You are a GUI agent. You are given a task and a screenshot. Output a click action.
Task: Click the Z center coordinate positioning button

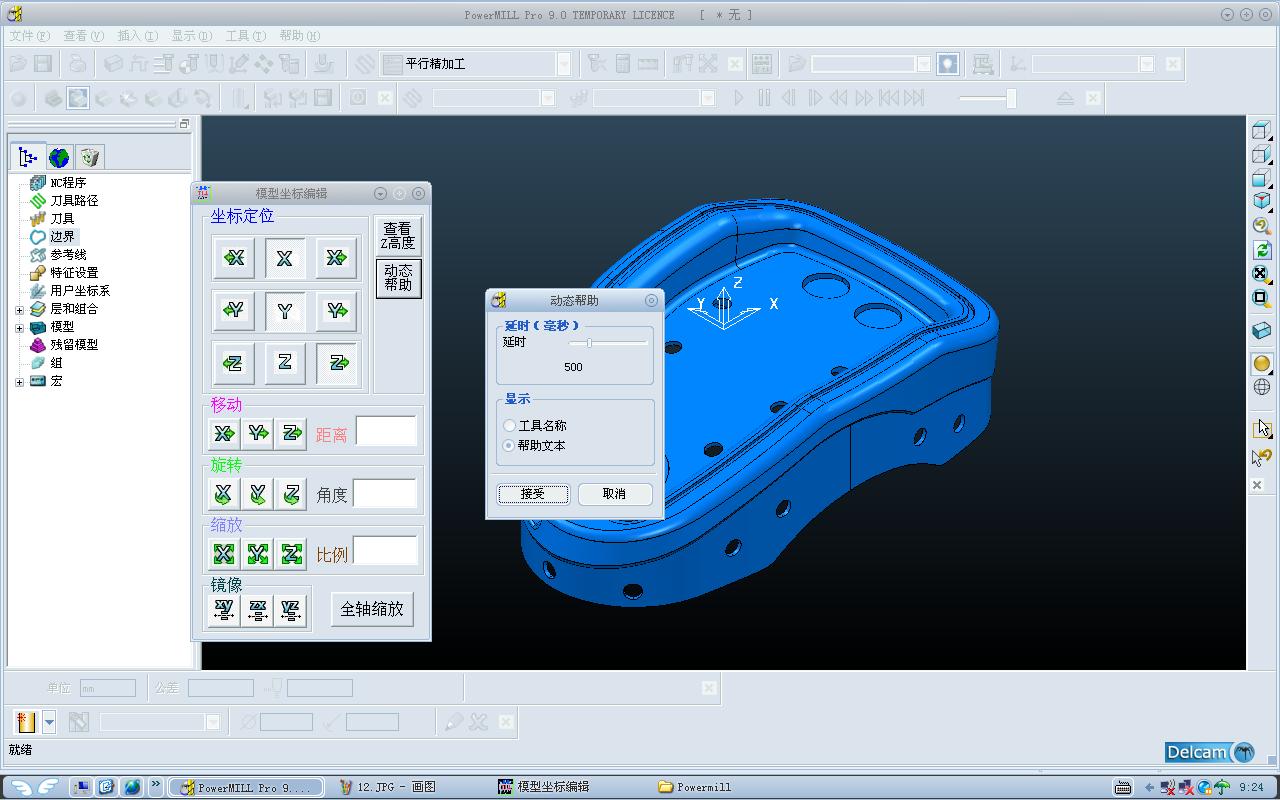pyautogui.click(x=285, y=363)
